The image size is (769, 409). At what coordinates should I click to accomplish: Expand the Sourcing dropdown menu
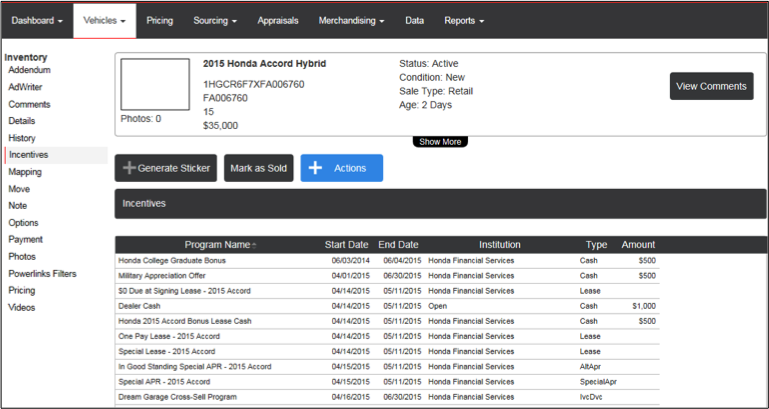(215, 21)
